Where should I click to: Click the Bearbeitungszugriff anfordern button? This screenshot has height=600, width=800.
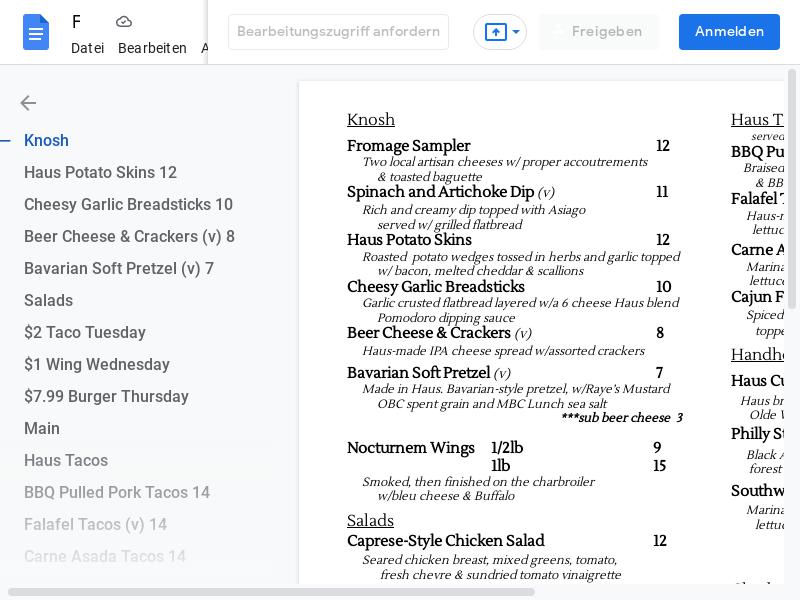[x=338, y=32]
